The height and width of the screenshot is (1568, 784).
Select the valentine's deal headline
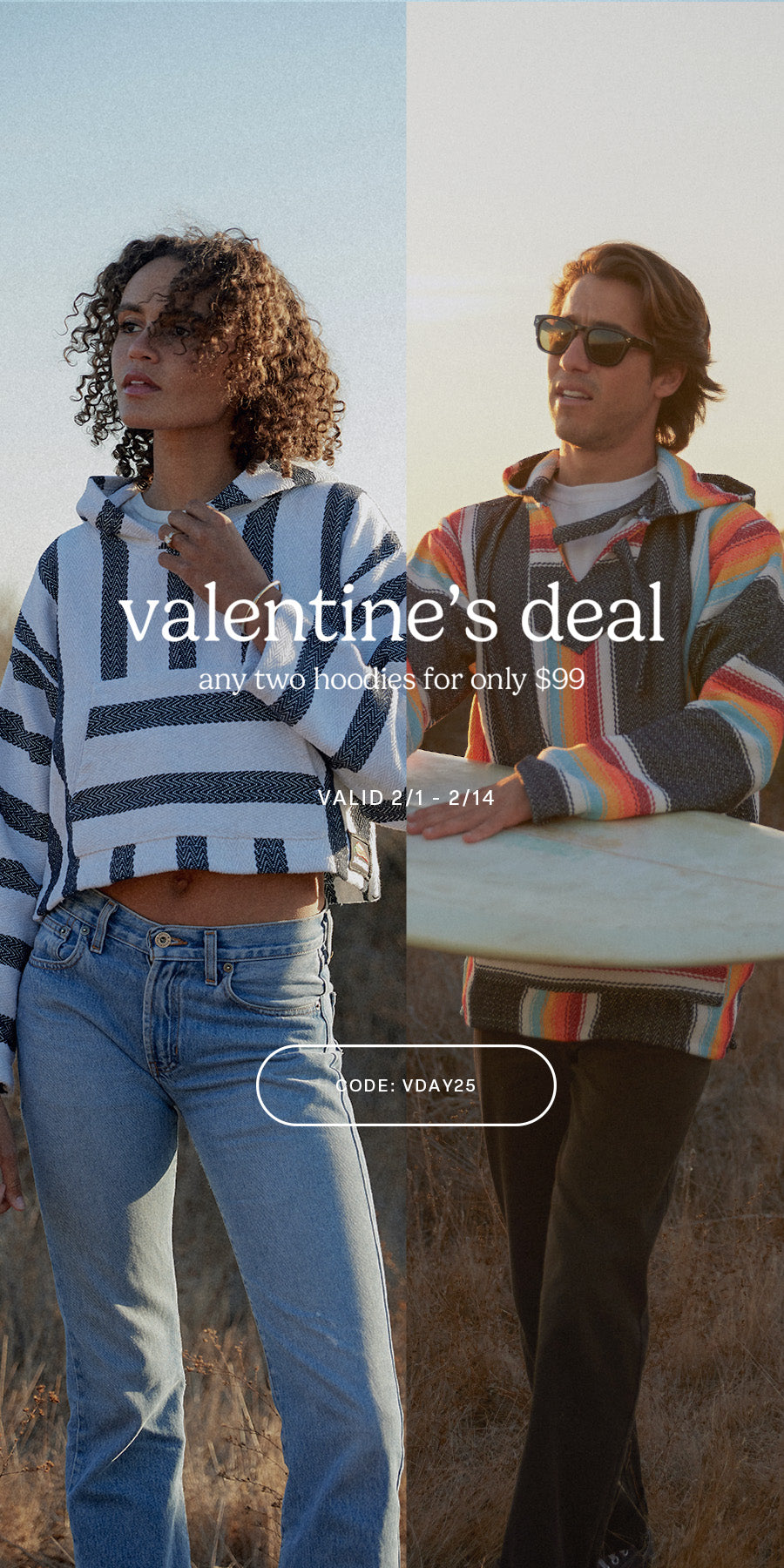click(x=392, y=613)
